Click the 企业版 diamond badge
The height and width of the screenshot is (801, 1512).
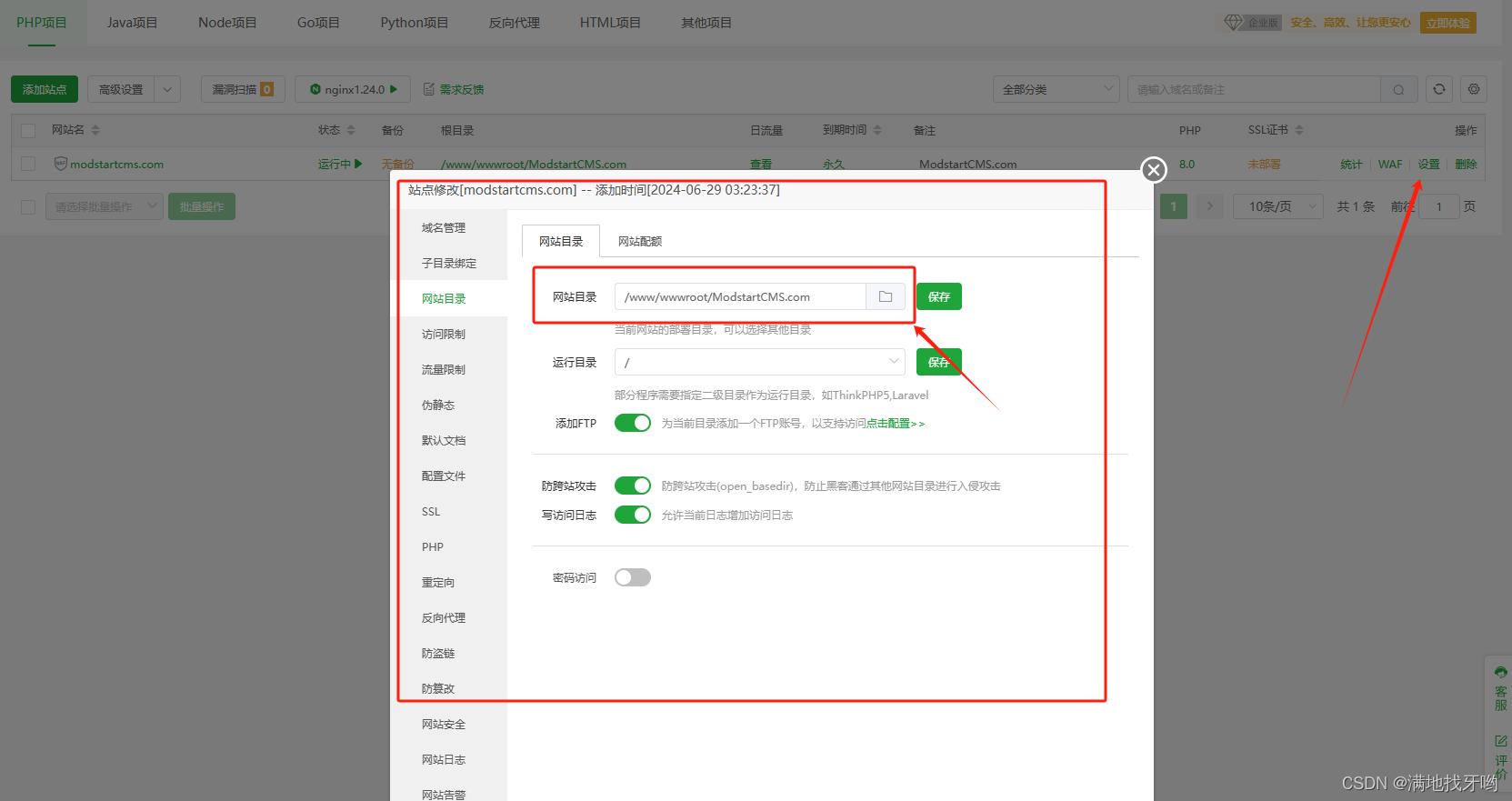tap(1252, 23)
